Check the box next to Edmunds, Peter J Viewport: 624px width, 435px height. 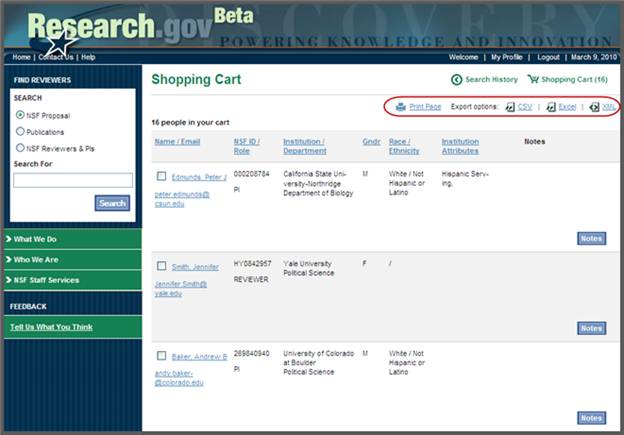click(x=161, y=177)
